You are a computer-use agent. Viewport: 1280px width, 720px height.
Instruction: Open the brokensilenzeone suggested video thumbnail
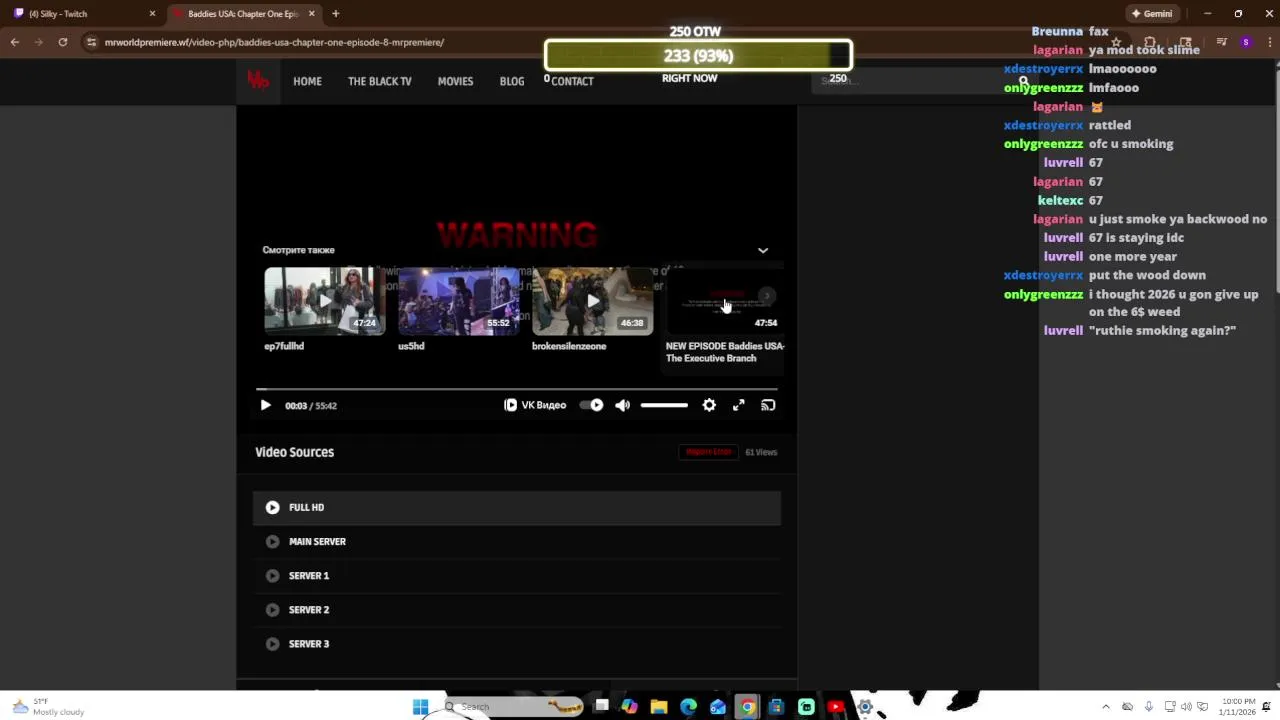coord(592,300)
